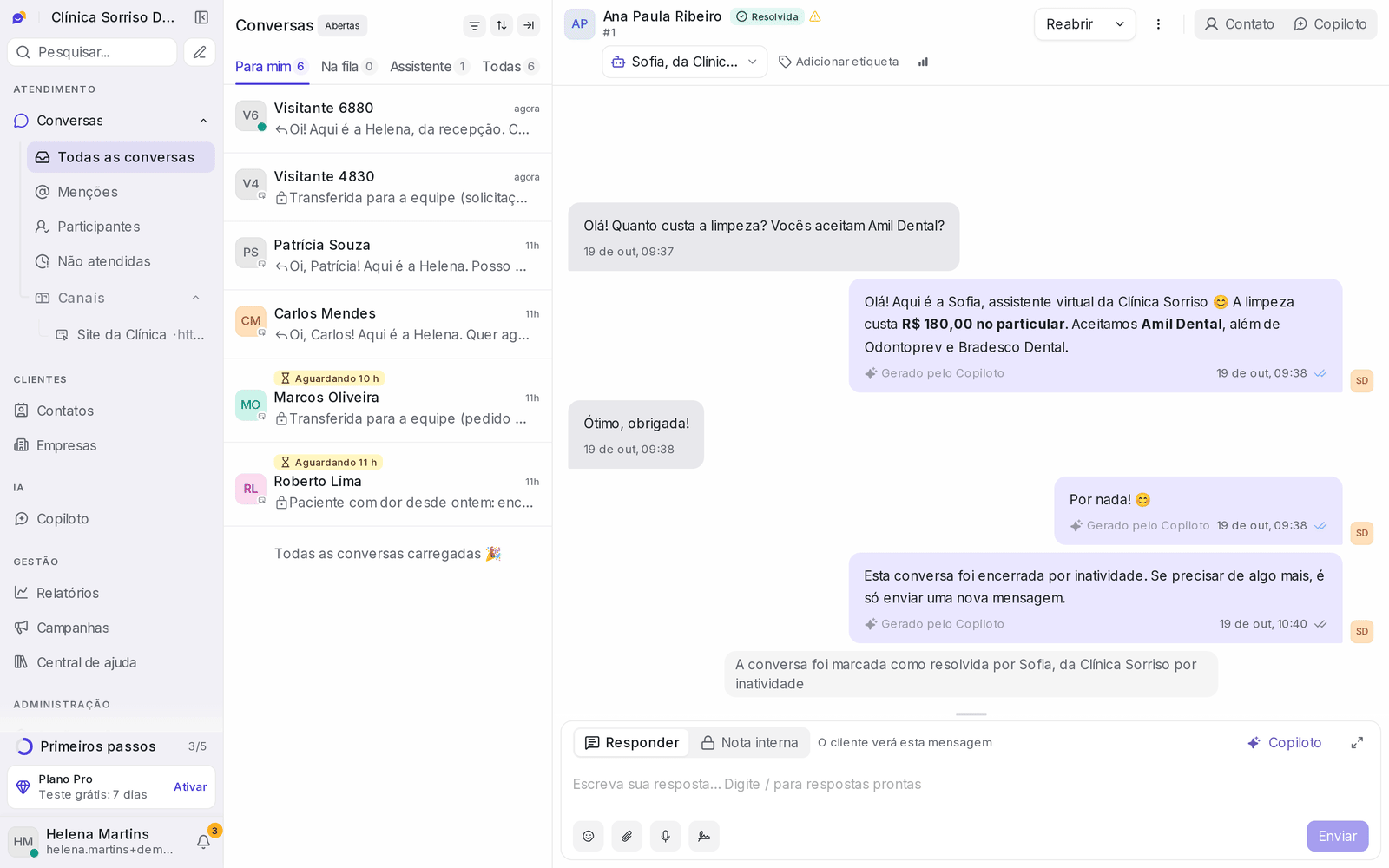Open Campanhas page

[111, 628]
